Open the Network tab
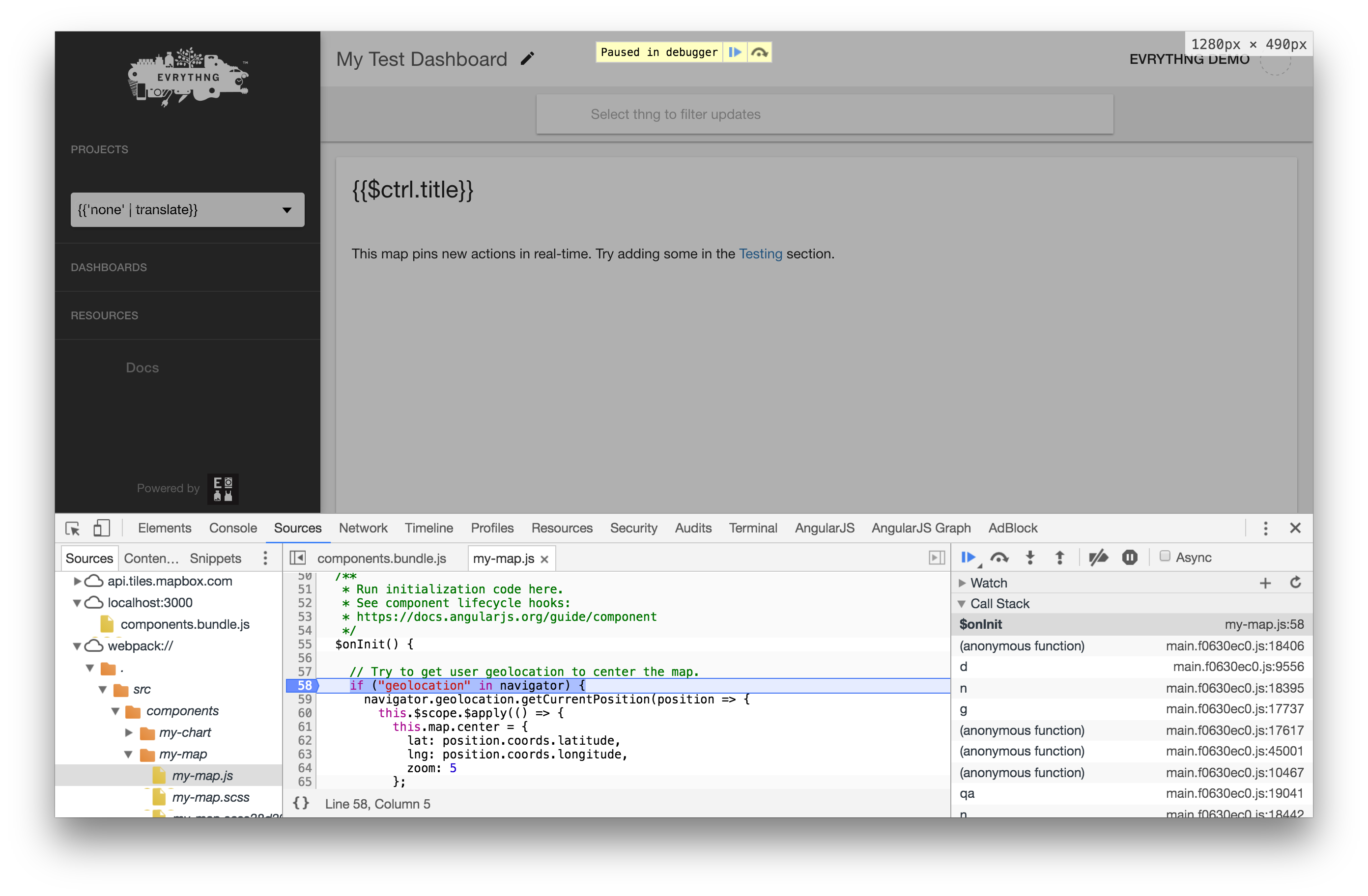 (x=363, y=528)
